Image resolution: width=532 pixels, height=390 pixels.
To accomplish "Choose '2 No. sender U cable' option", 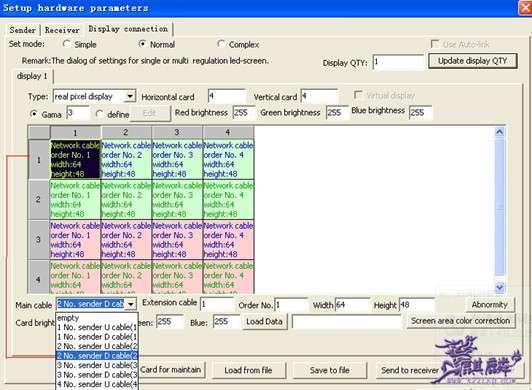I will pos(97,347).
